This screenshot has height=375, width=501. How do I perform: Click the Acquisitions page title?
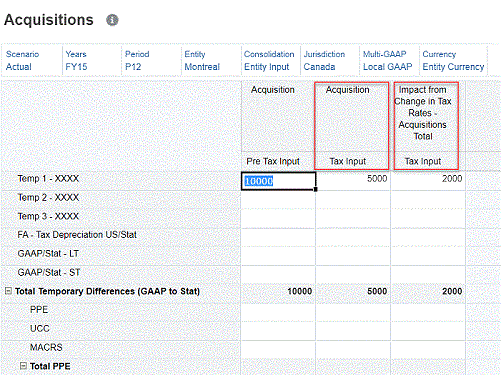[x=49, y=20]
